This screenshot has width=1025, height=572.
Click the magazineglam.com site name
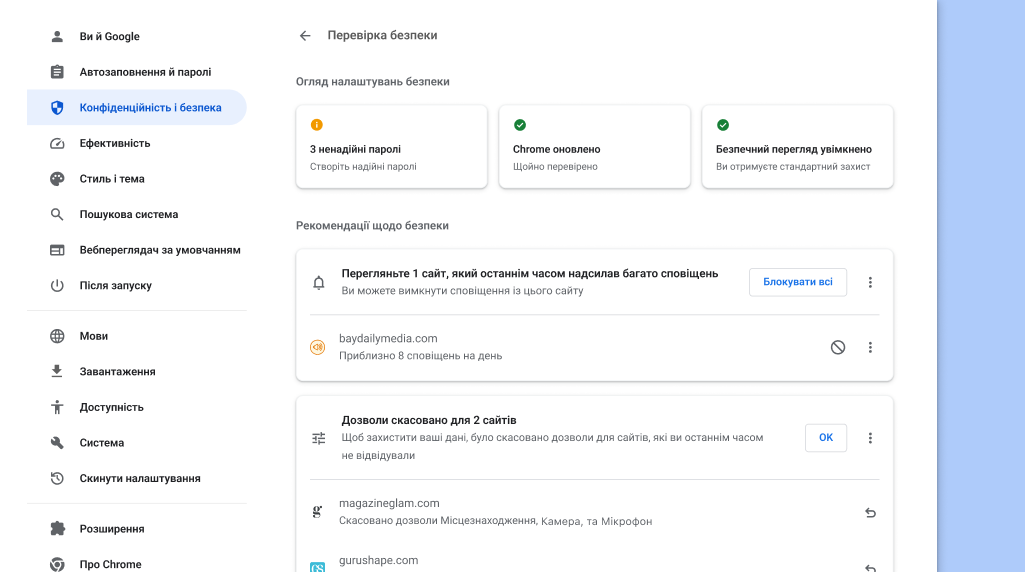tap(389, 503)
